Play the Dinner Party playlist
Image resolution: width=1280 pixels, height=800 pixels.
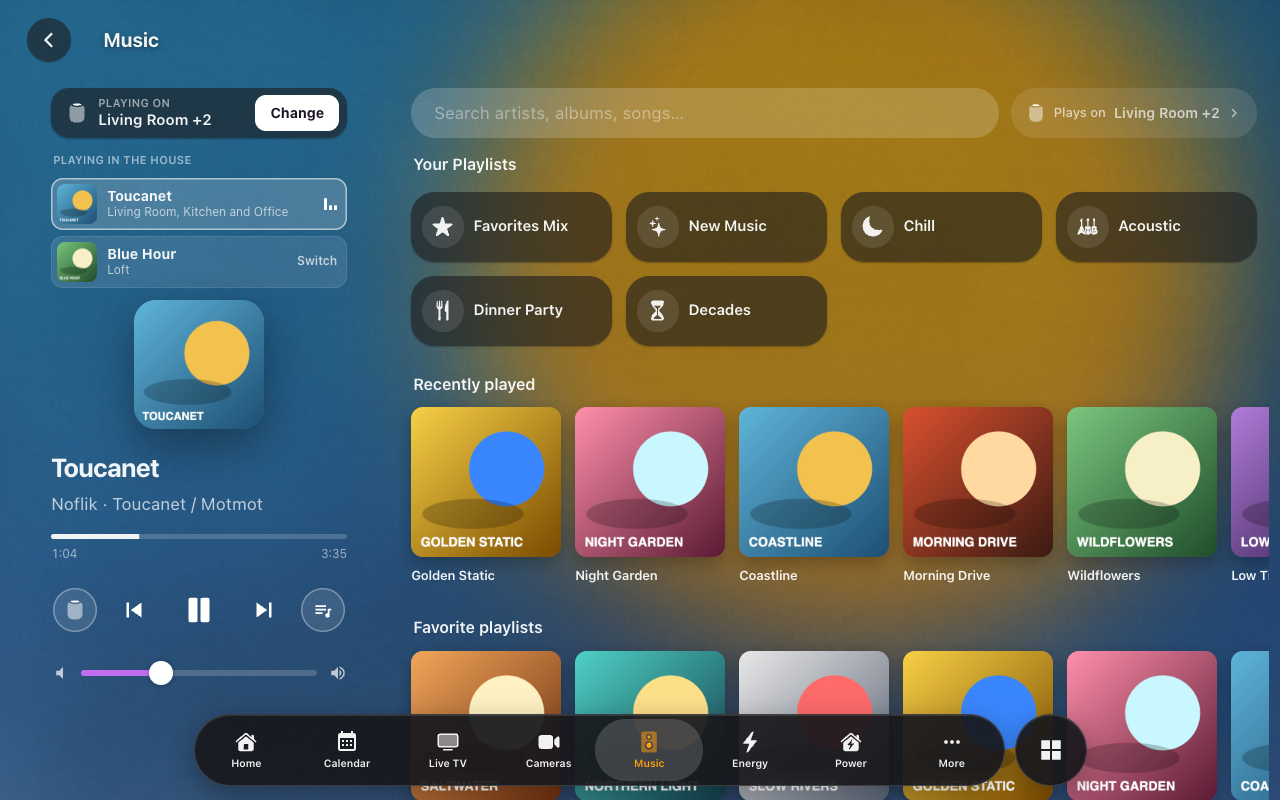(511, 311)
